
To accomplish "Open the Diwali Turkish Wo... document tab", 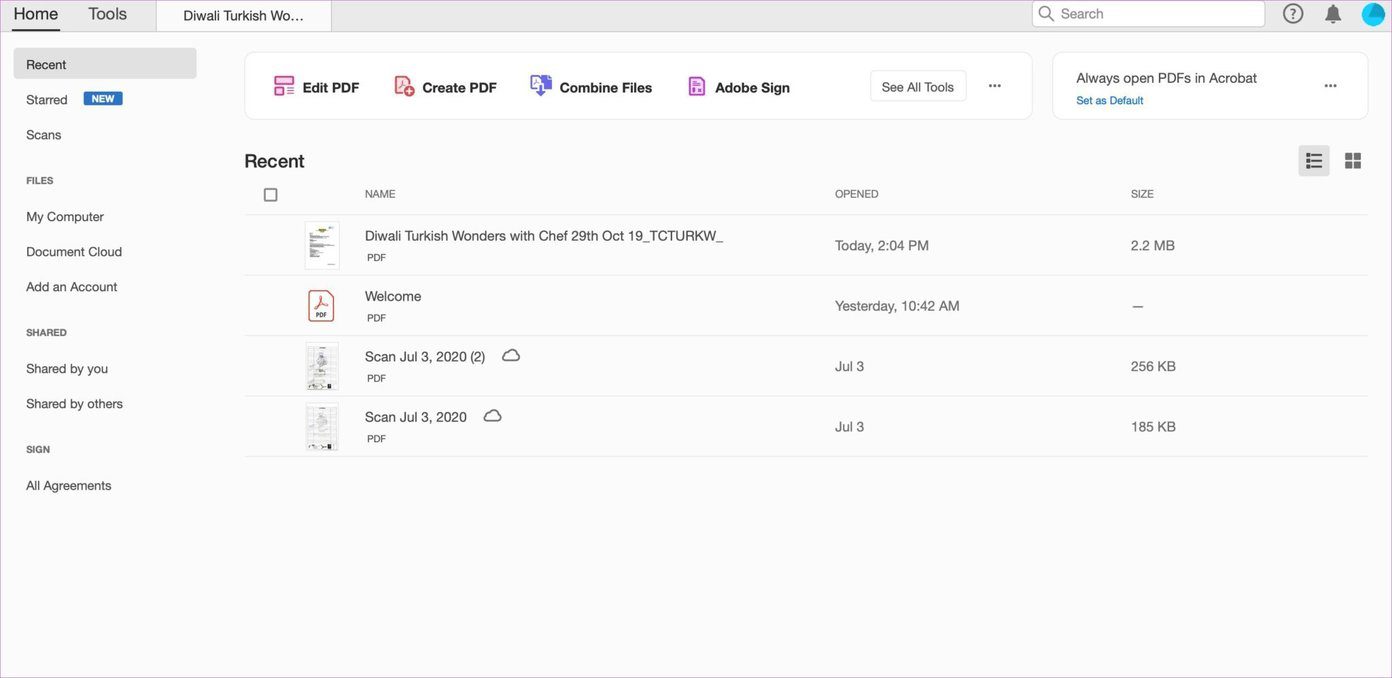I will [x=243, y=16].
